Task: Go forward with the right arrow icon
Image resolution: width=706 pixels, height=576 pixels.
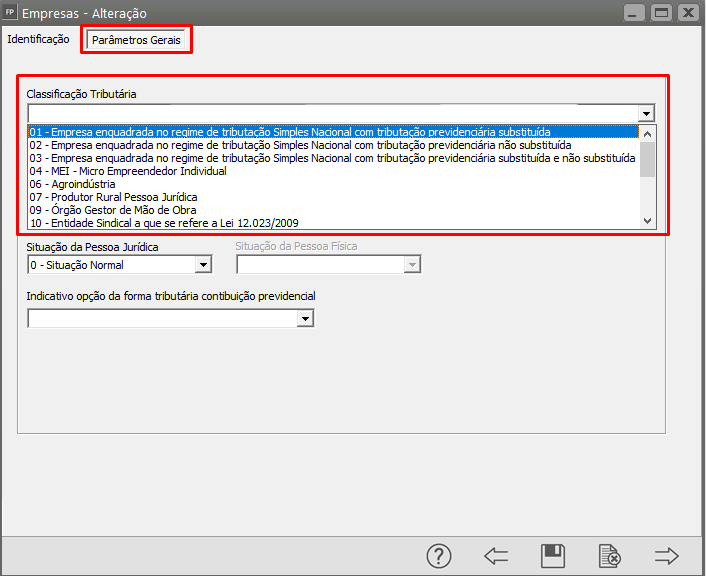Action: point(666,556)
